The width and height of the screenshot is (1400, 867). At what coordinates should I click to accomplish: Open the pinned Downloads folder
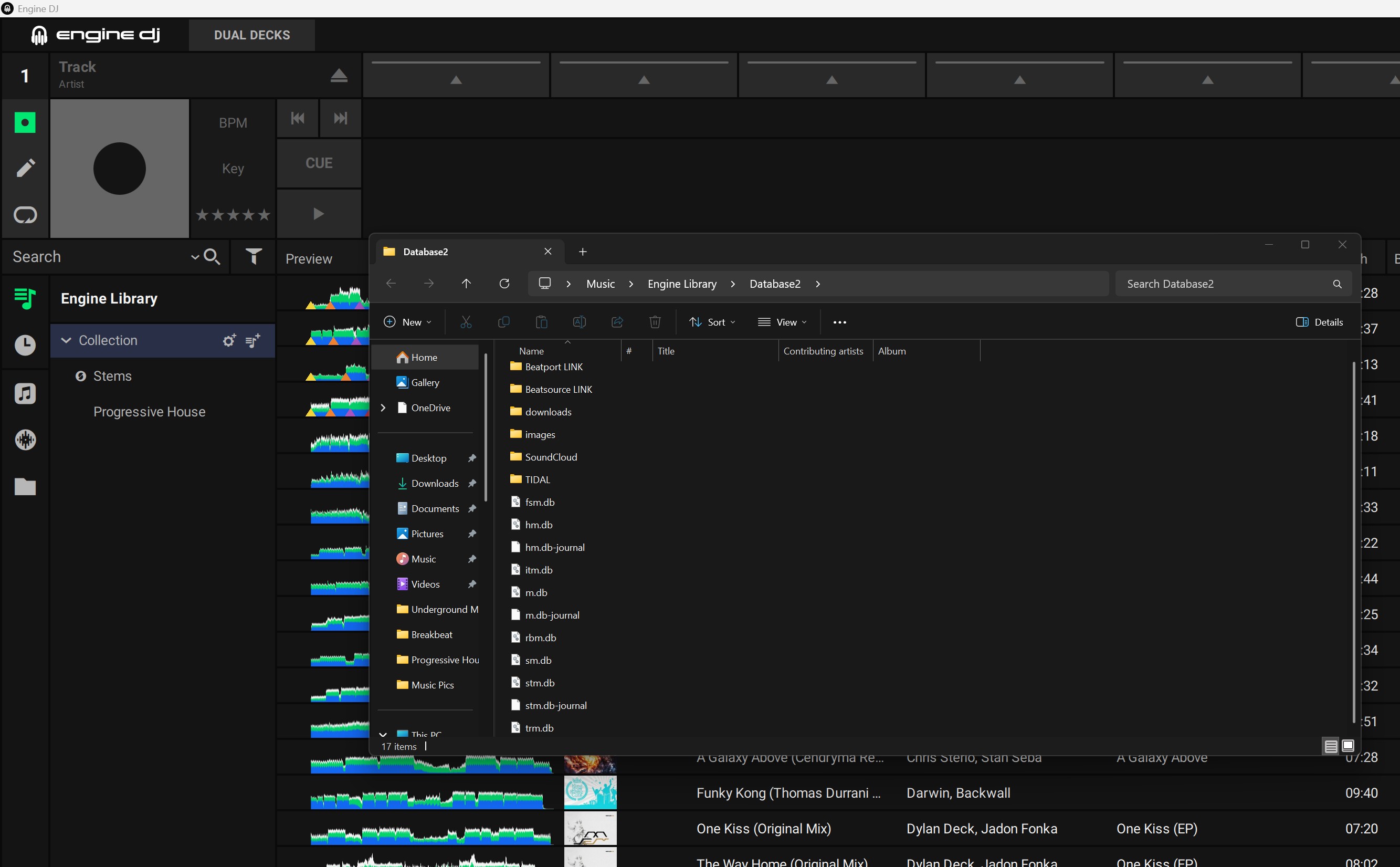[x=435, y=483]
